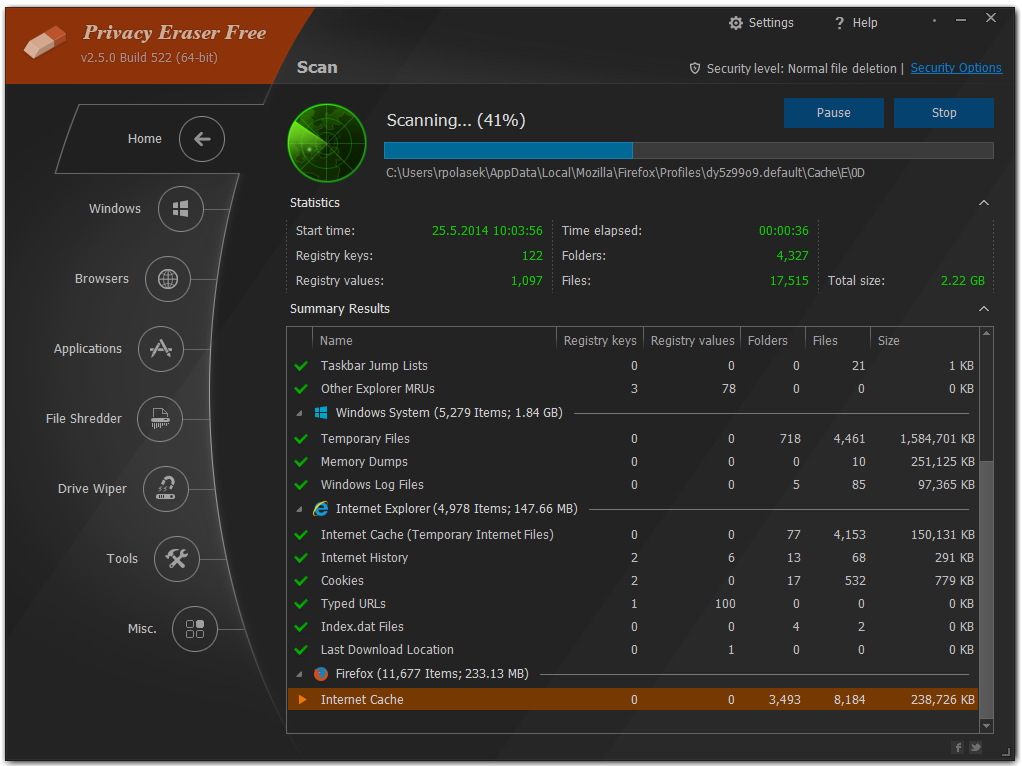Click the scrollbar down arrow
The image size is (1022, 766).
[x=987, y=726]
